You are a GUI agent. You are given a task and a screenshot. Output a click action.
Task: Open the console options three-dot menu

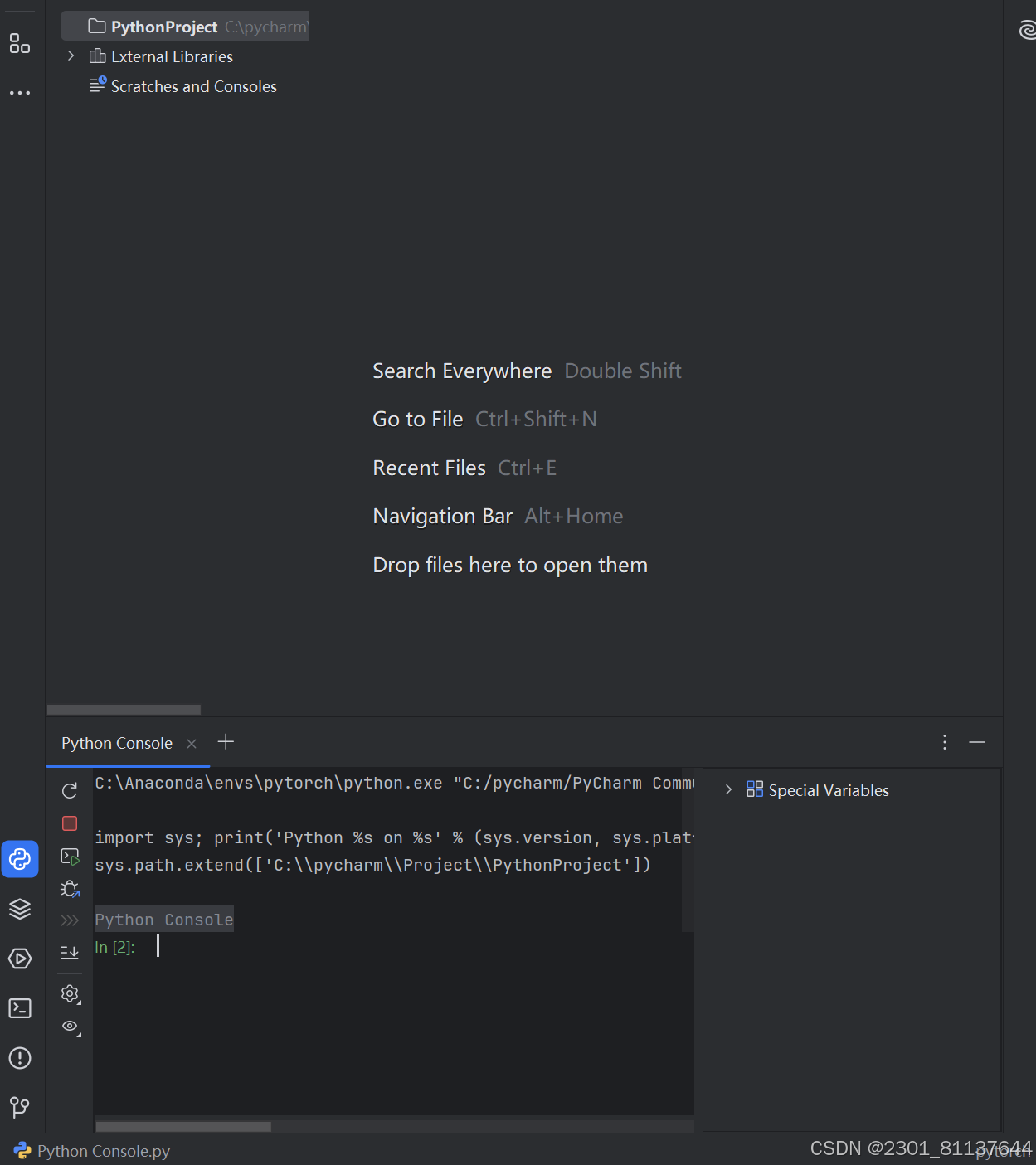point(944,742)
